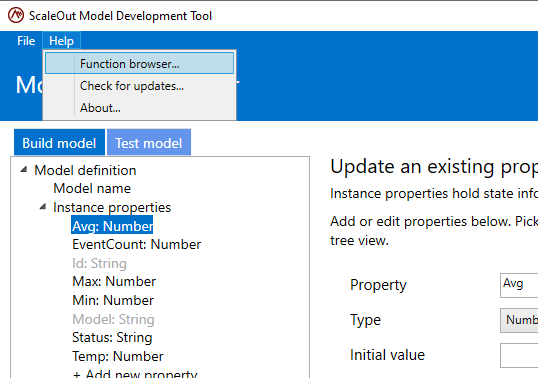
Task: Open the About... dialog entry
Action: (x=140, y=108)
